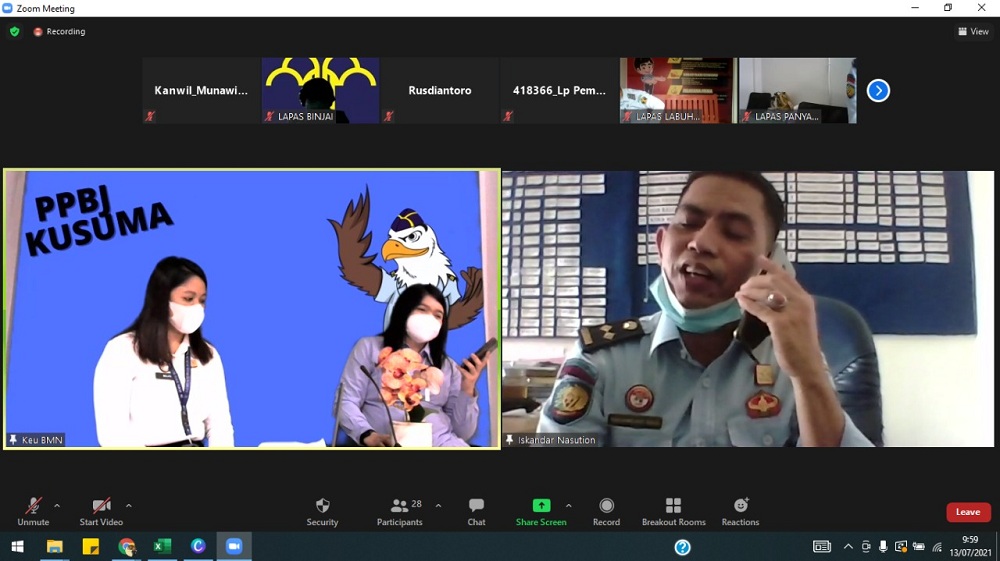
Task: Expand audio options arrow beside Unmute
Action: 57,506
